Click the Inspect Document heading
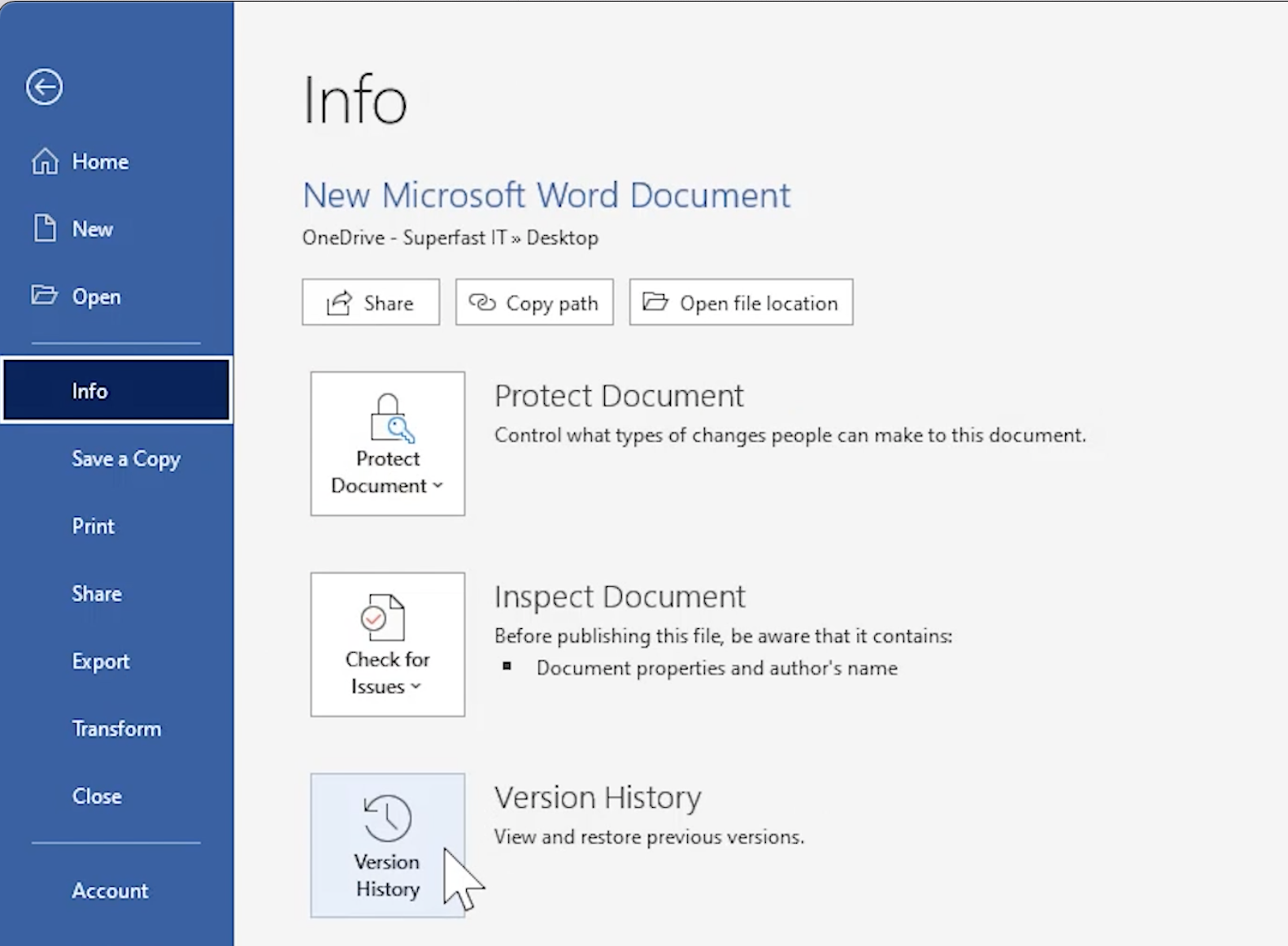The image size is (1288, 946). (620, 597)
